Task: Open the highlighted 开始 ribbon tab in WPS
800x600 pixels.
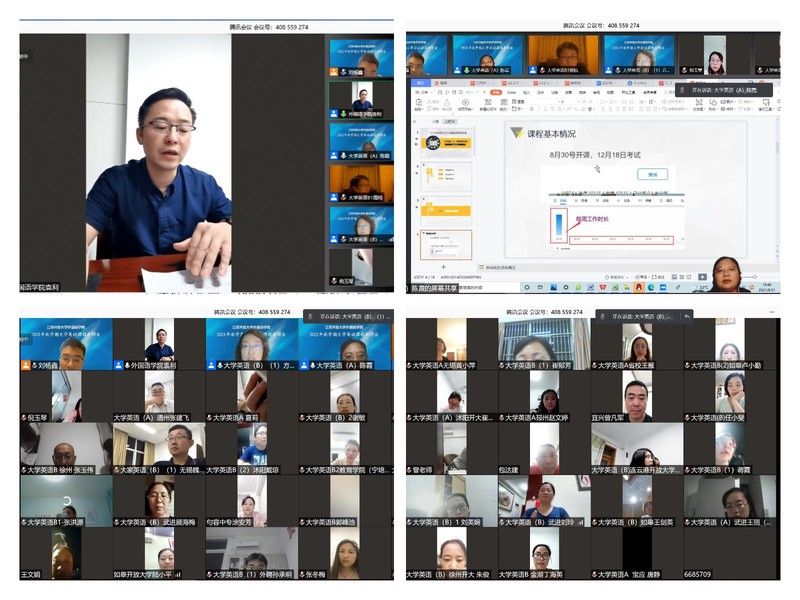Action: tap(495, 92)
